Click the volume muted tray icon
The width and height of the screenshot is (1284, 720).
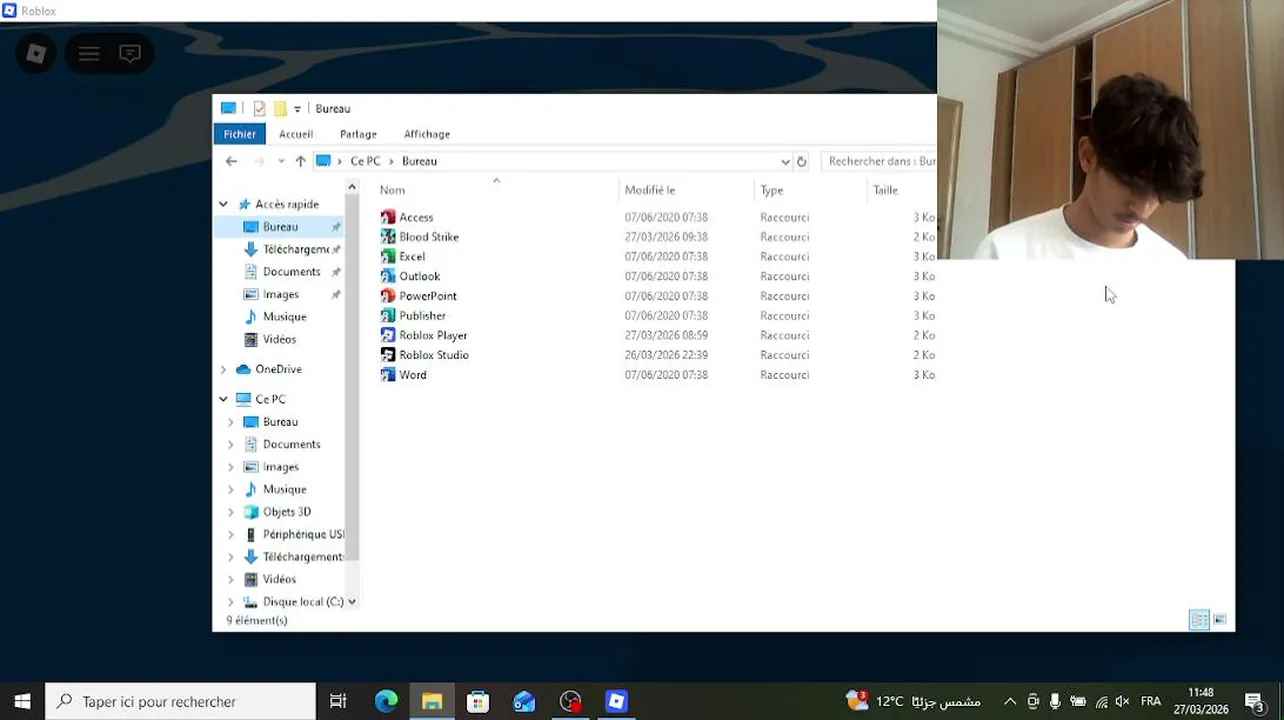click(x=1122, y=701)
